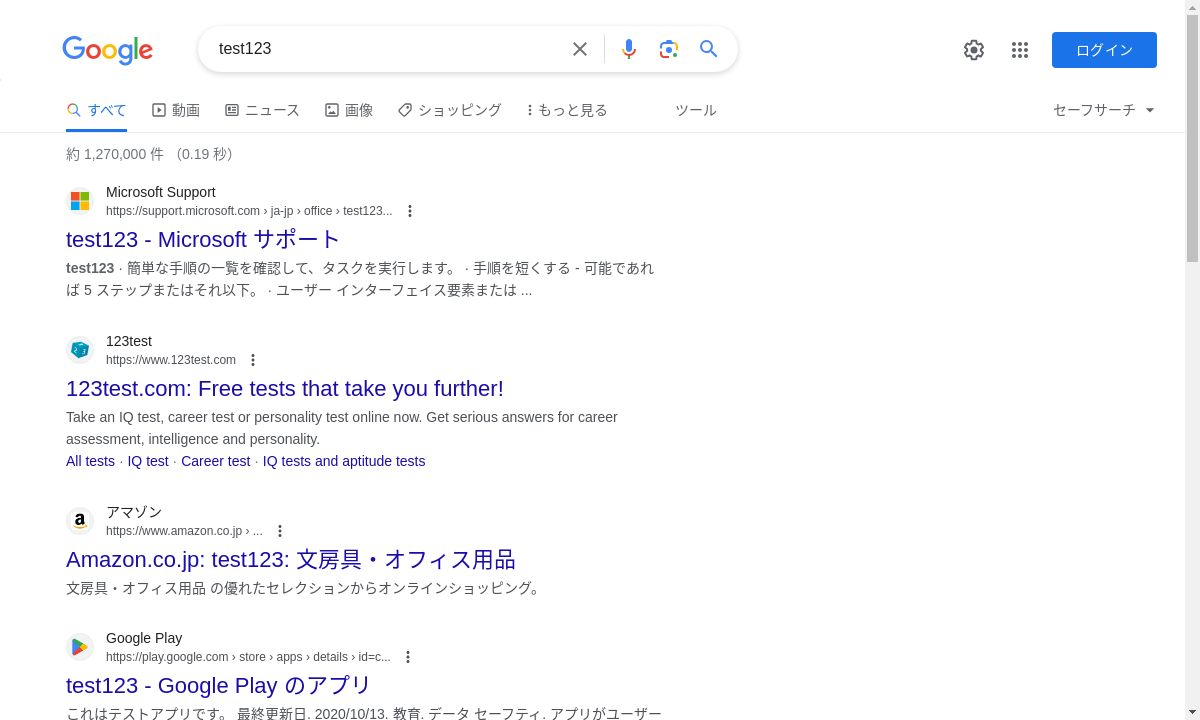Viewport: 1200px width, 720px height.
Task: Select the ニュース tab
Action: (x=262, y=110)
